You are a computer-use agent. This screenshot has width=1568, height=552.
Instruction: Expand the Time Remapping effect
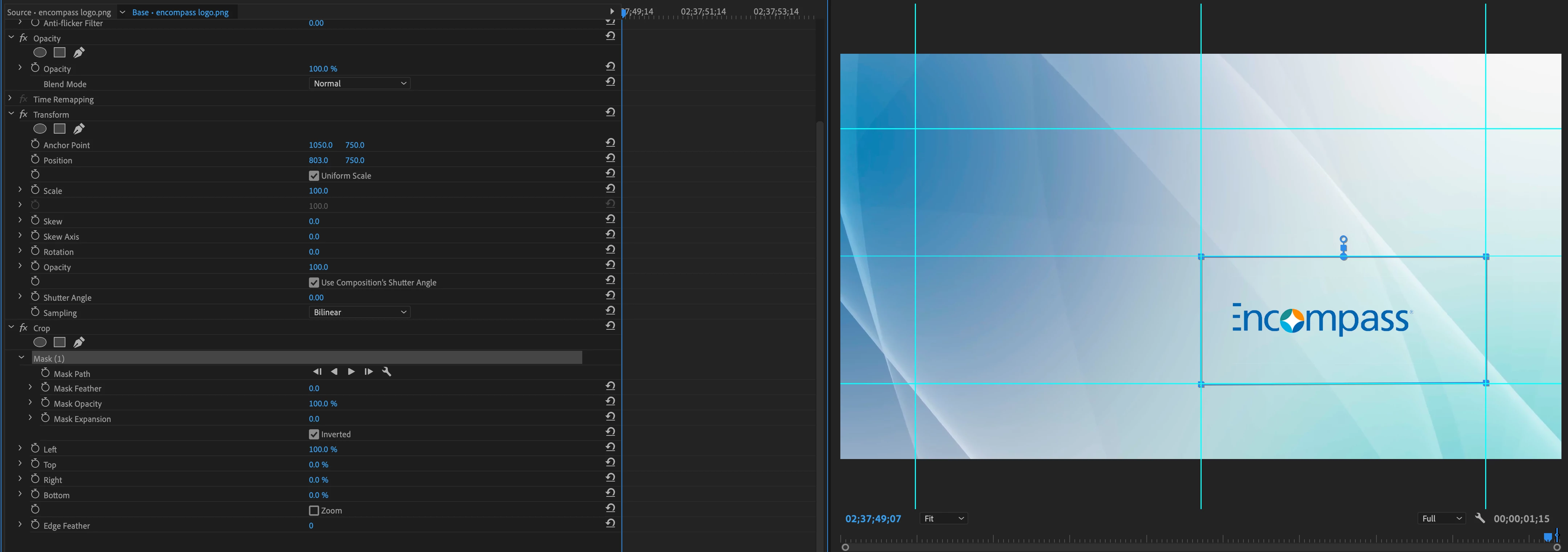(x=10, y=98)
